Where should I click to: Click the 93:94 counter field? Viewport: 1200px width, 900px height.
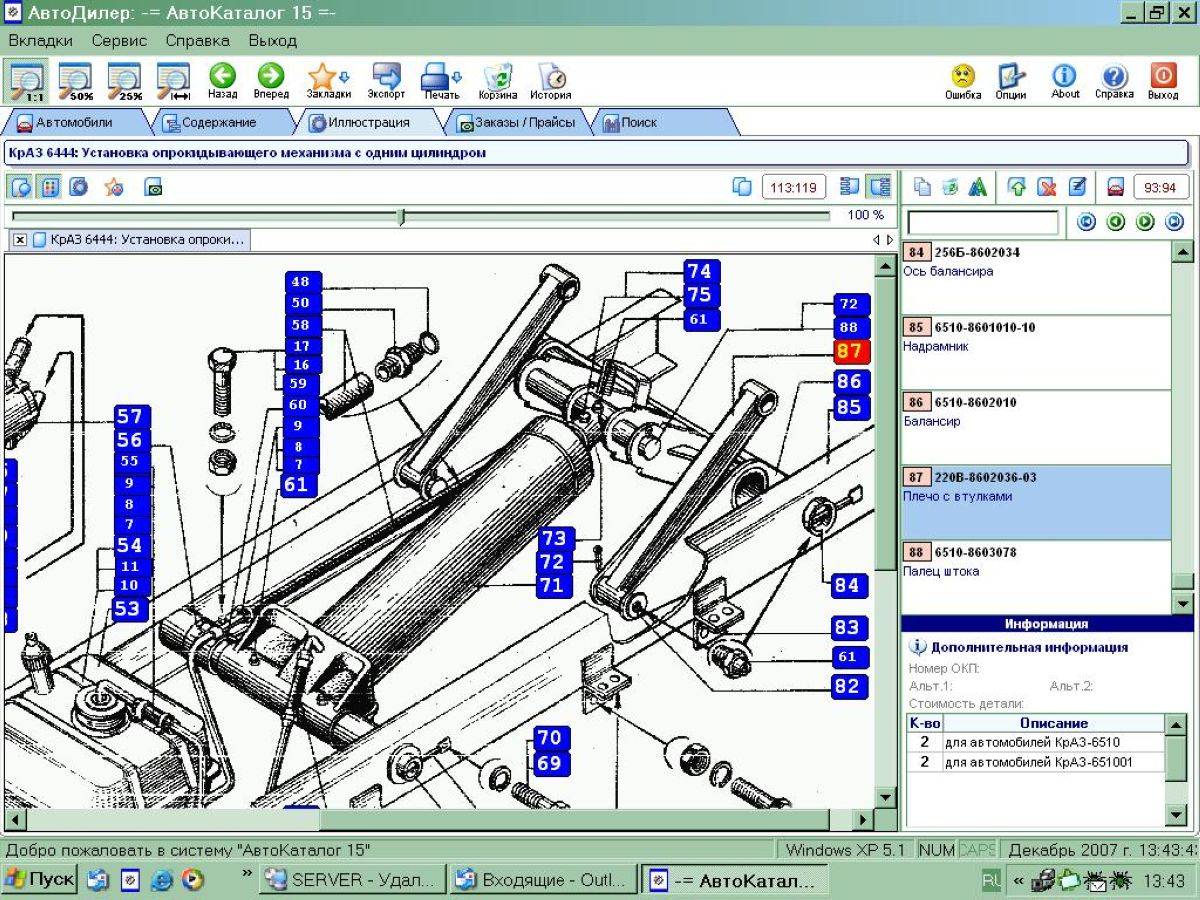point(1160,187)
